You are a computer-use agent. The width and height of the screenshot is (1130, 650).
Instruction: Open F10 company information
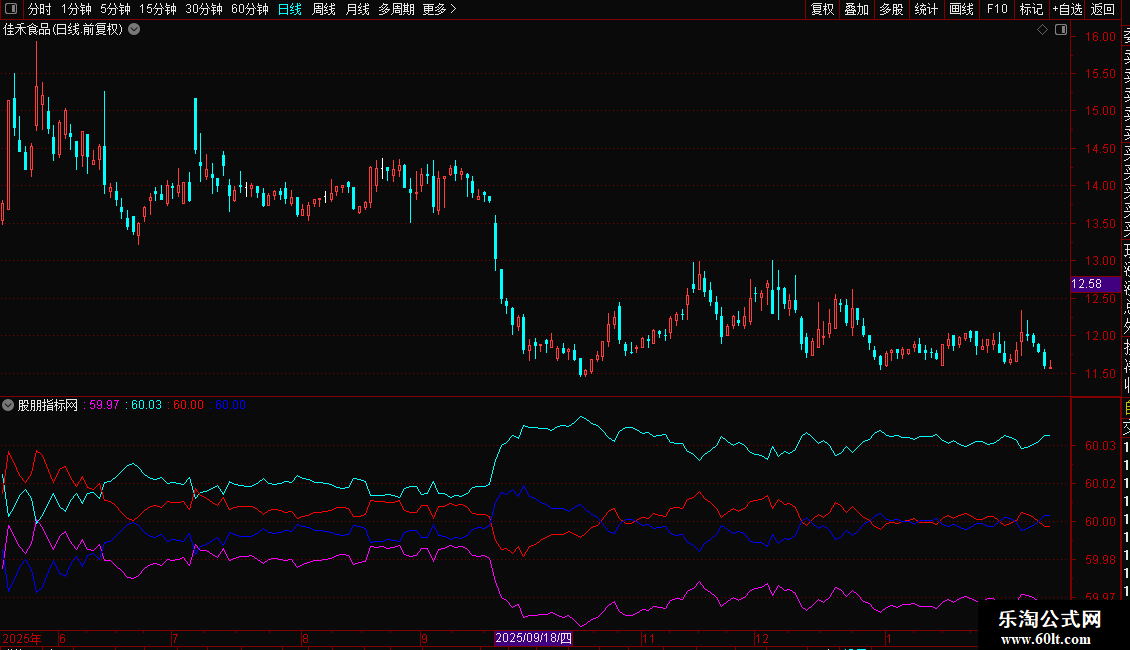tap(997, 9)
